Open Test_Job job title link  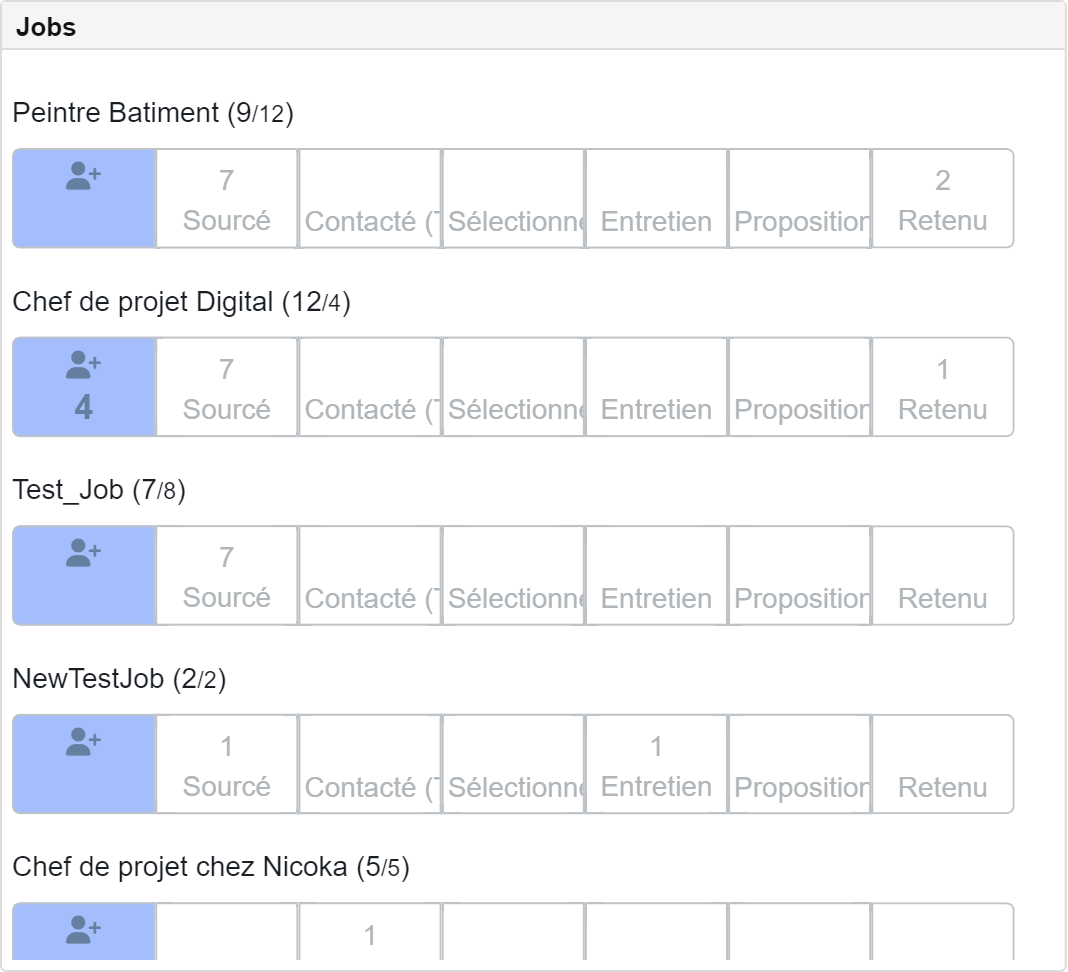pos(99,490)
